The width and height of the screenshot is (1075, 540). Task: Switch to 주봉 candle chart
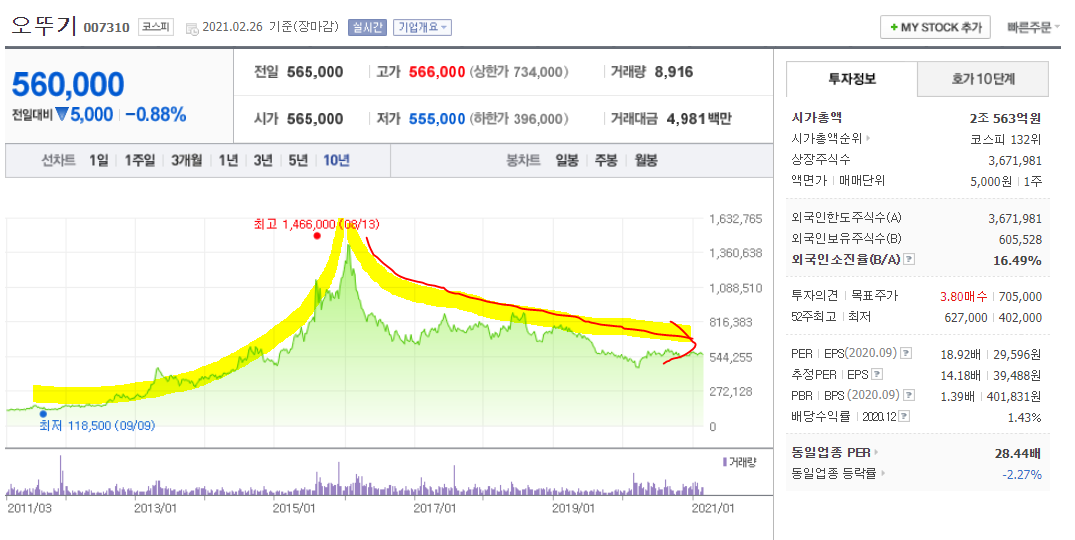coord(606,160)
